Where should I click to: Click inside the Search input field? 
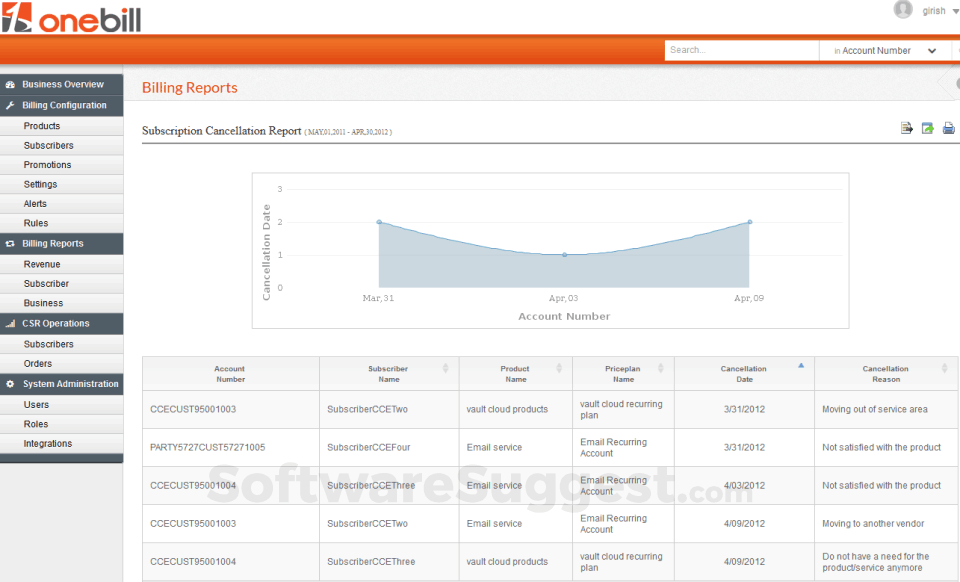[740, 50]
